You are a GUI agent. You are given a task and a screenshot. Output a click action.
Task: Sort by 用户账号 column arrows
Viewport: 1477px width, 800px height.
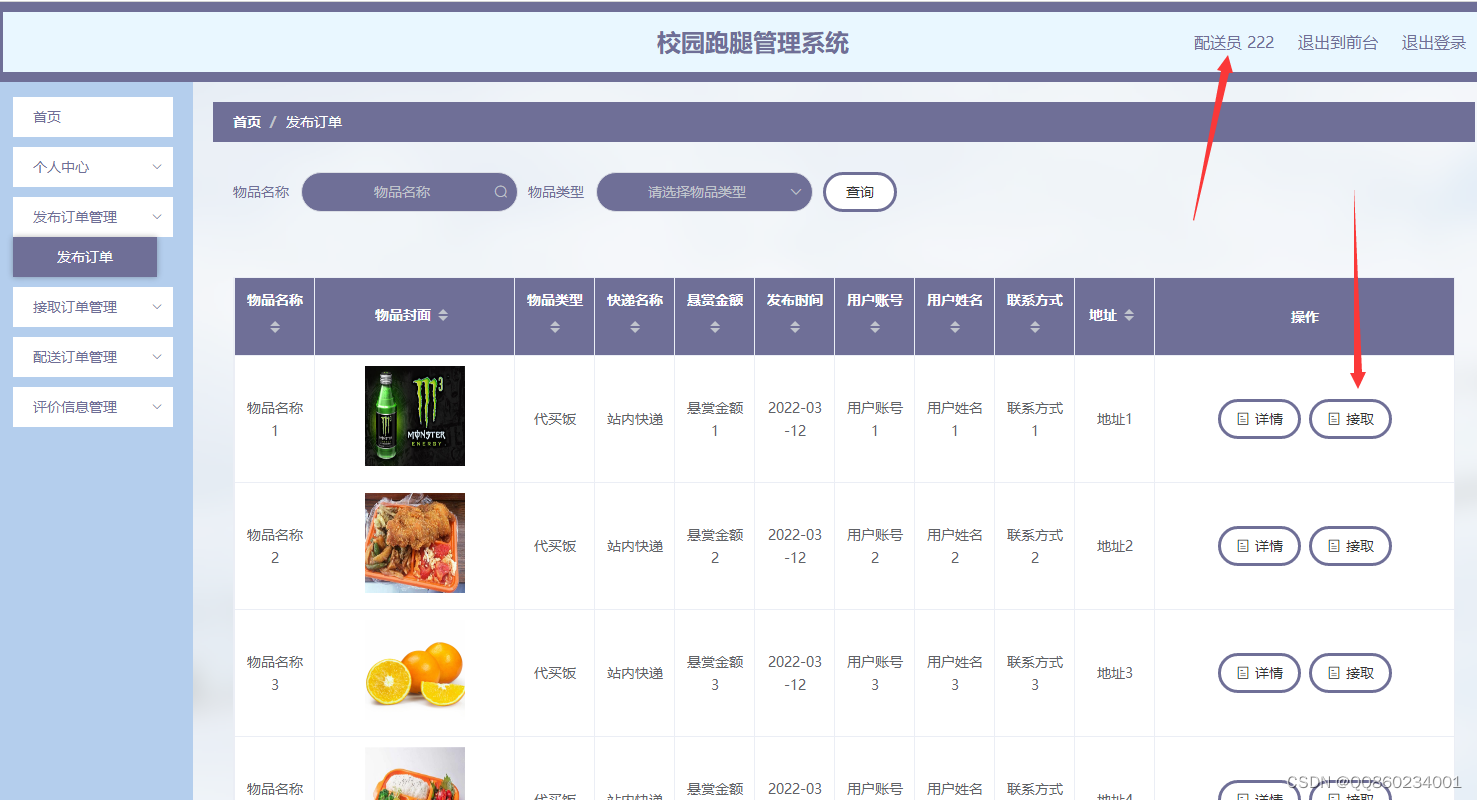[875, 327]
